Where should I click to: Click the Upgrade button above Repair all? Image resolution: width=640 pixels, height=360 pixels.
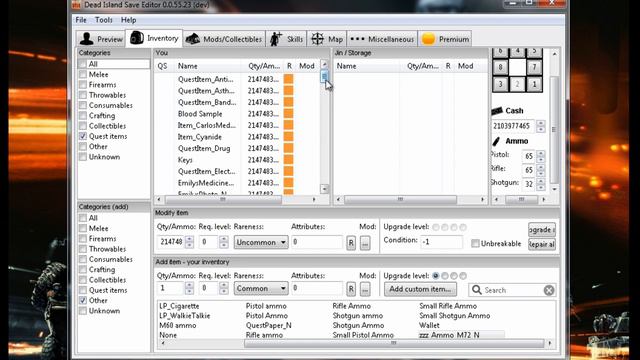point(542,229)
